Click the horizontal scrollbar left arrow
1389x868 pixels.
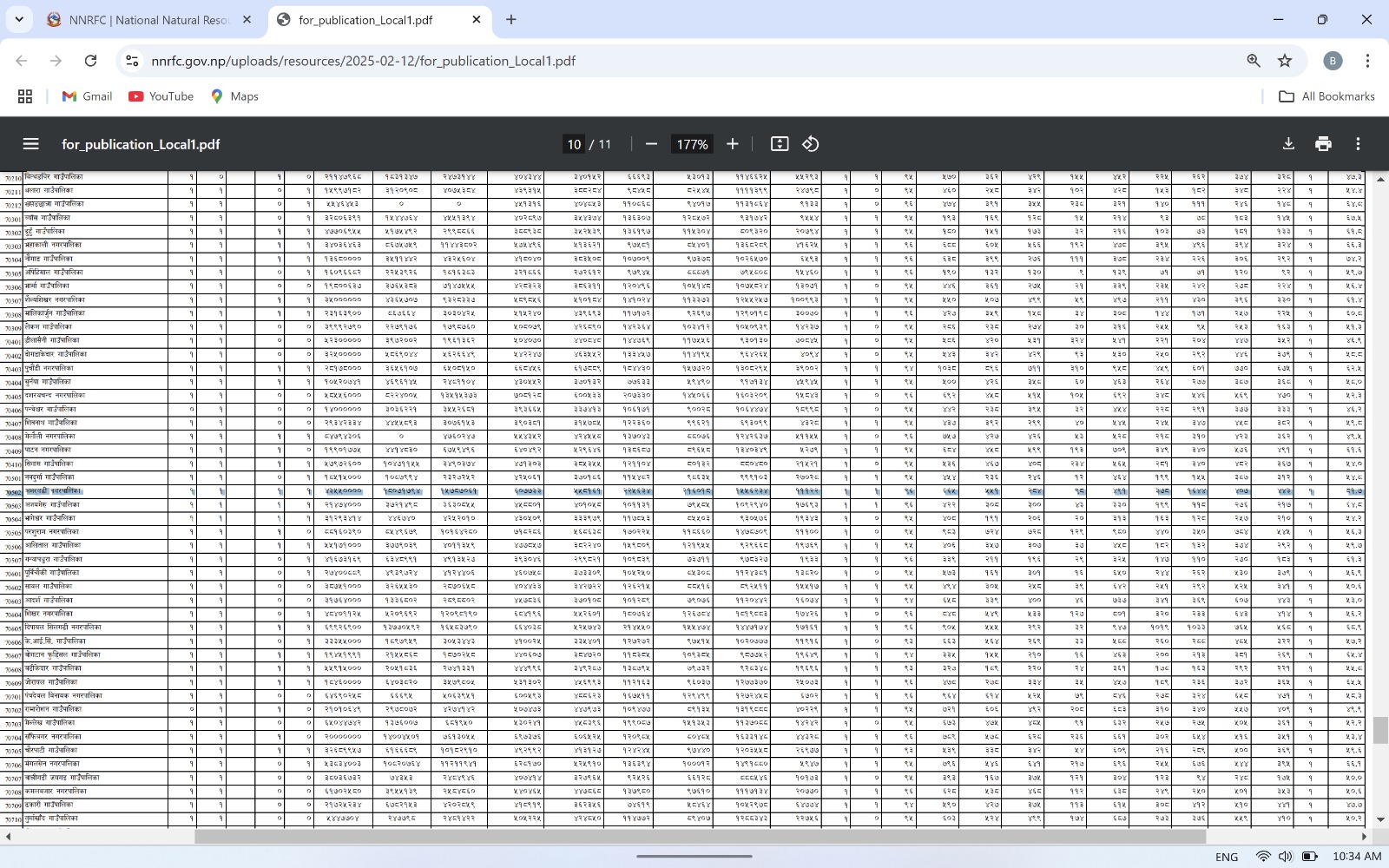pyautogui.click(x=7, y=837)
